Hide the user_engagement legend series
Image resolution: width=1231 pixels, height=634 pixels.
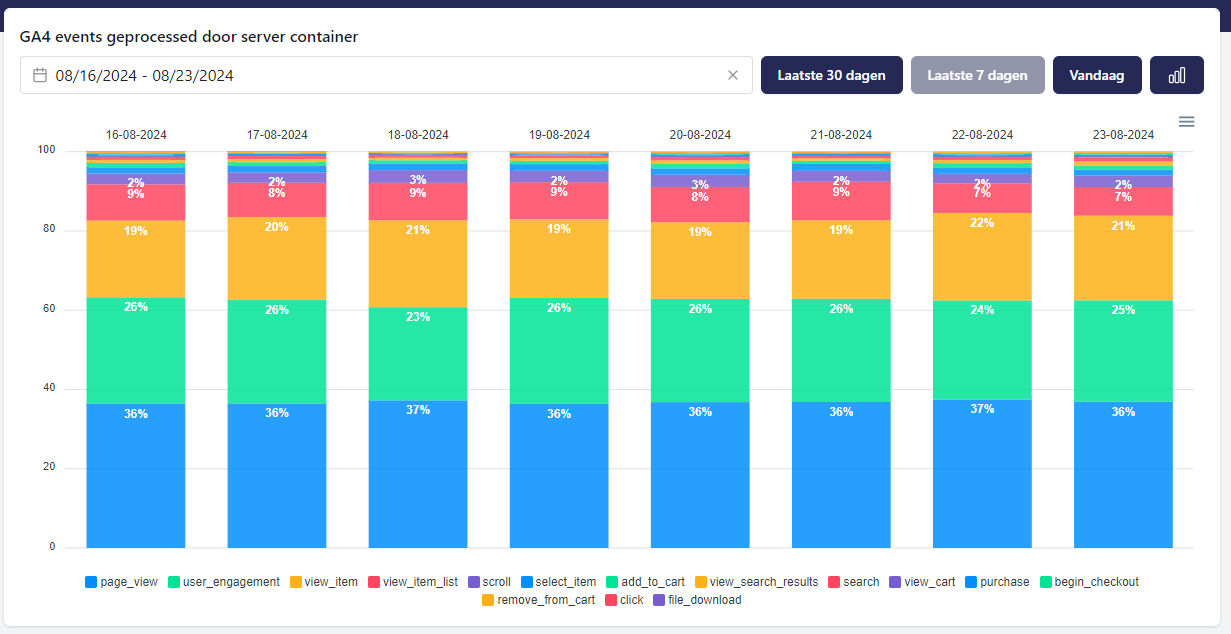[x=231, y=582]
